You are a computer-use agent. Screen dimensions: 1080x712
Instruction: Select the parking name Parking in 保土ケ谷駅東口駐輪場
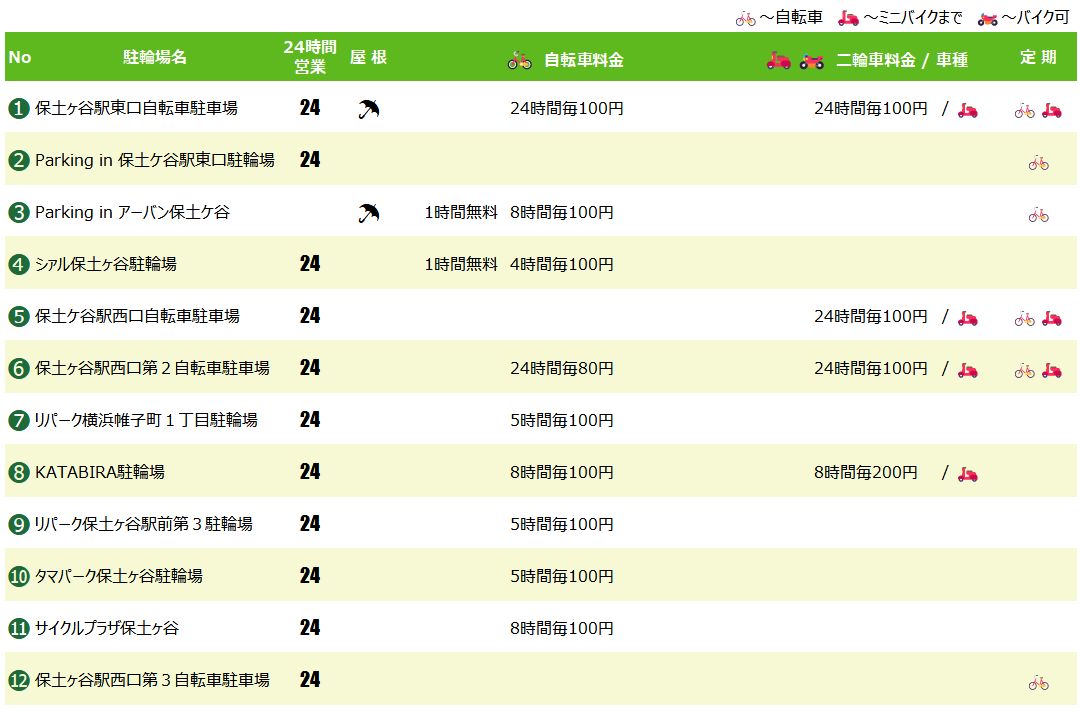[155, 160]
